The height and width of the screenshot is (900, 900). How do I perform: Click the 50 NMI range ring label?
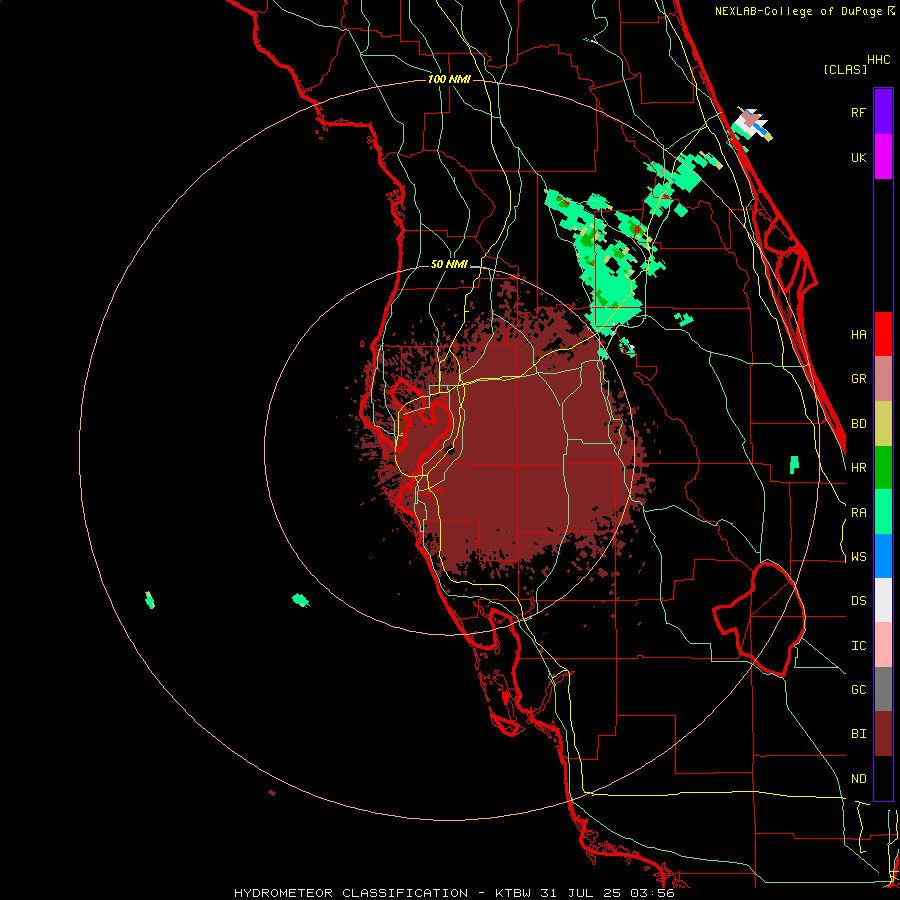pyautogui.click(x=449, y=265)
